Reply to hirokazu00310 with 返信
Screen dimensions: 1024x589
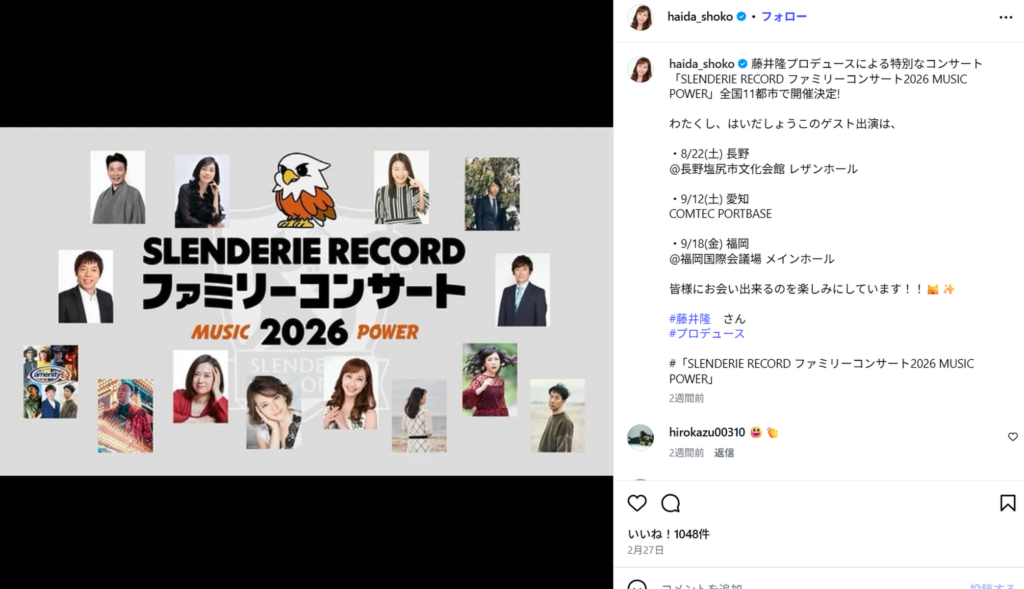[x=723, y=453]
